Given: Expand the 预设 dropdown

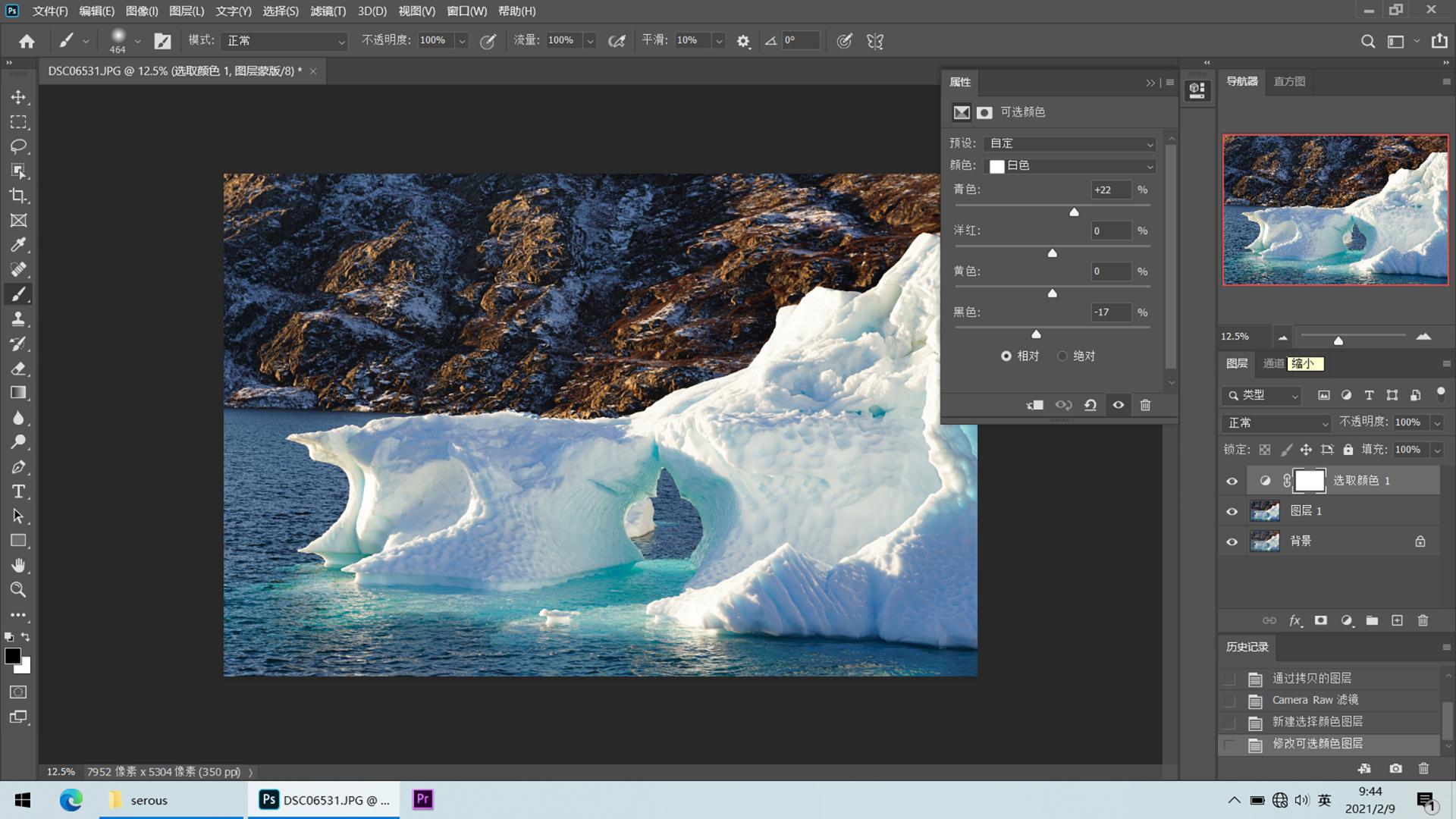Looking at the screenshot, I should pyautogui.click(x=1069, y=143).
